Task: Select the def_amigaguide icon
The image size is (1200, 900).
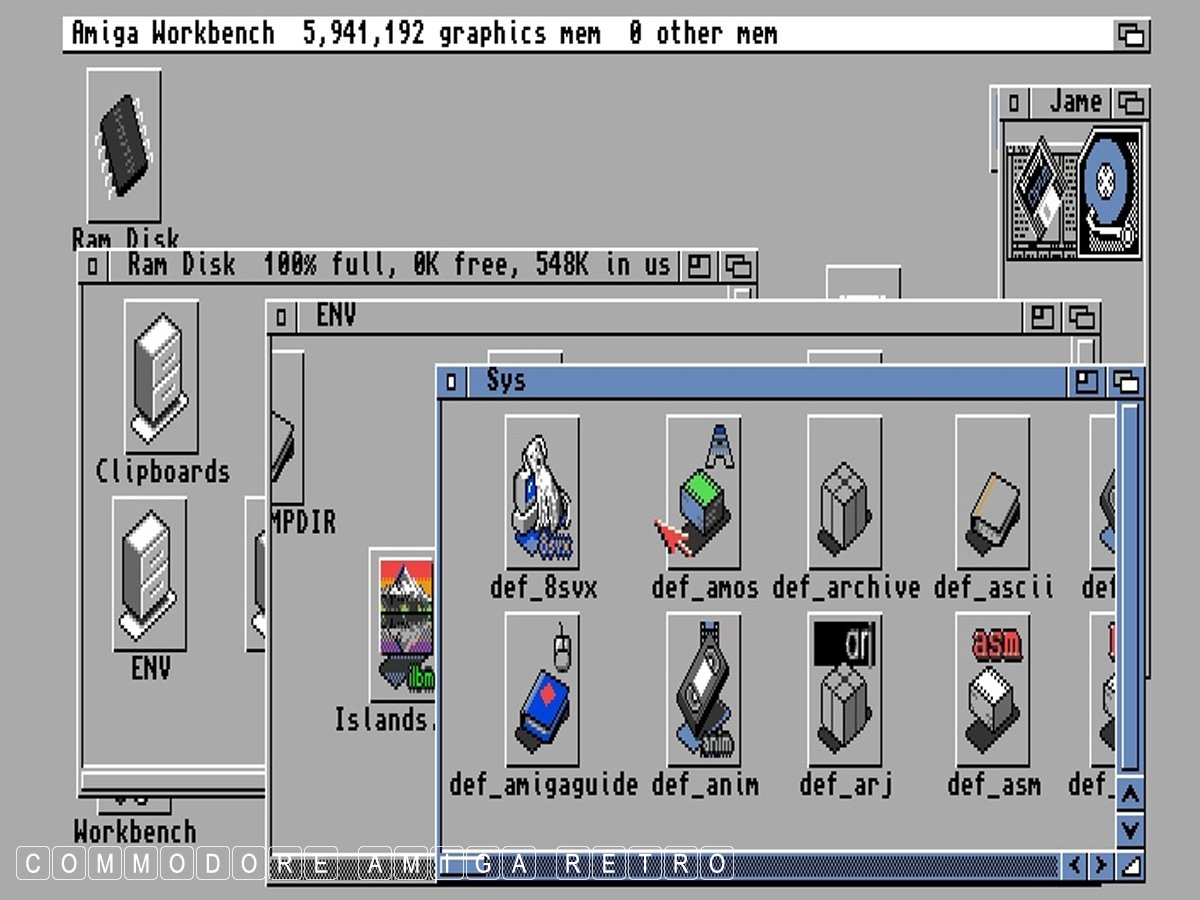Action: [542, 690]
